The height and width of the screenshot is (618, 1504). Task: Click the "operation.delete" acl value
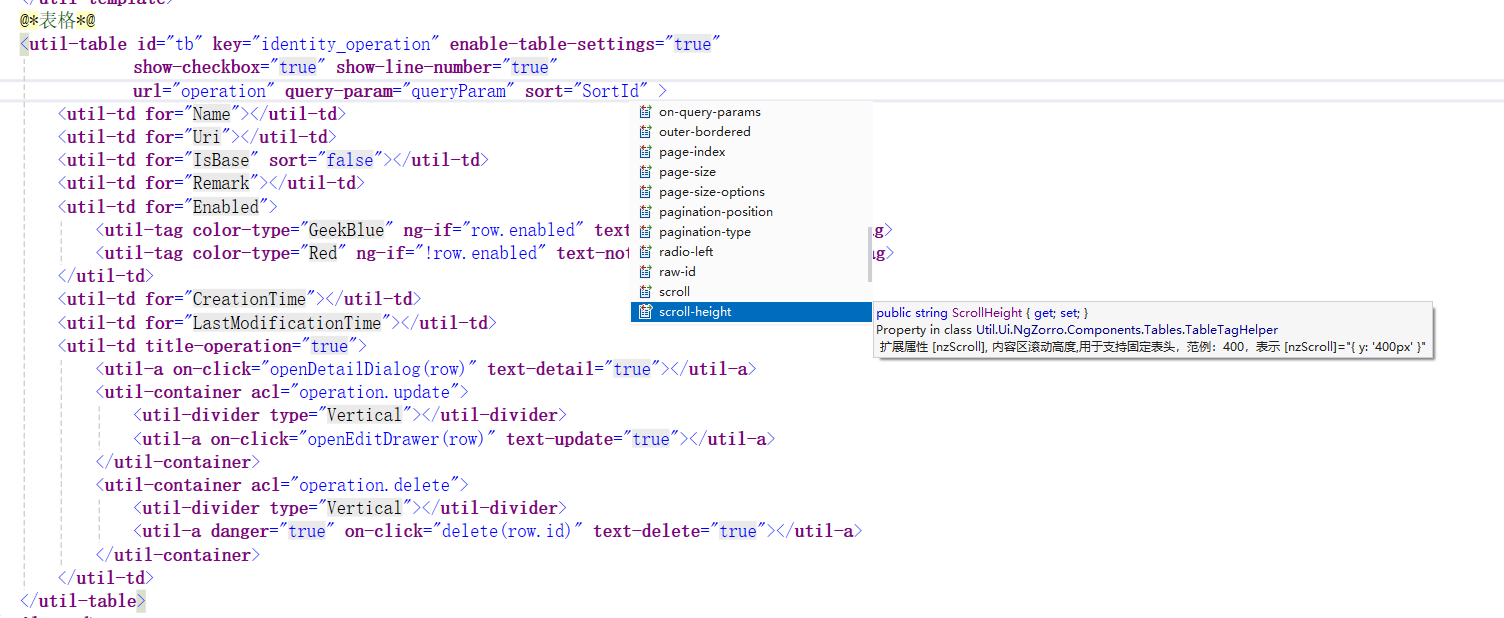pyautogui.click(x=379, y=485)
